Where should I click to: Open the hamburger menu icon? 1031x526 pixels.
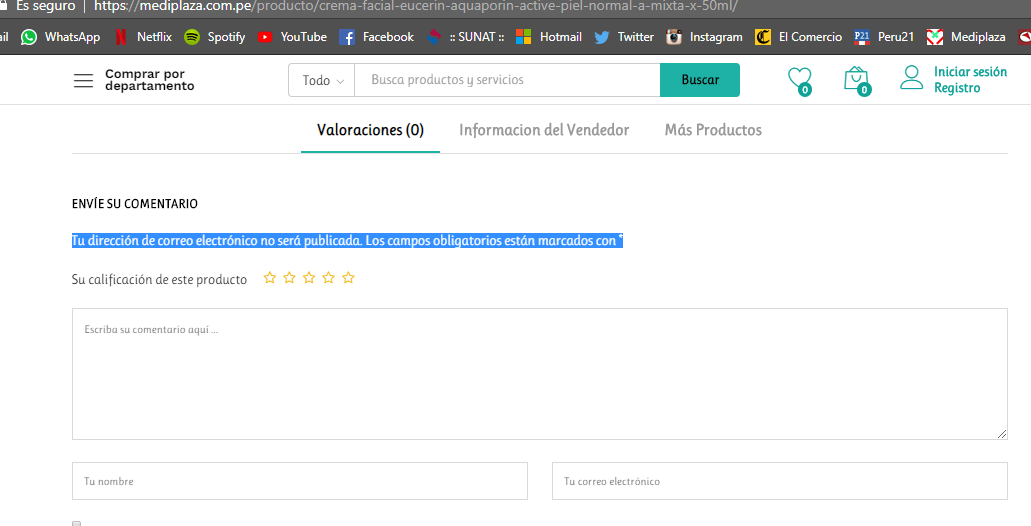click(x=84, y=80)
